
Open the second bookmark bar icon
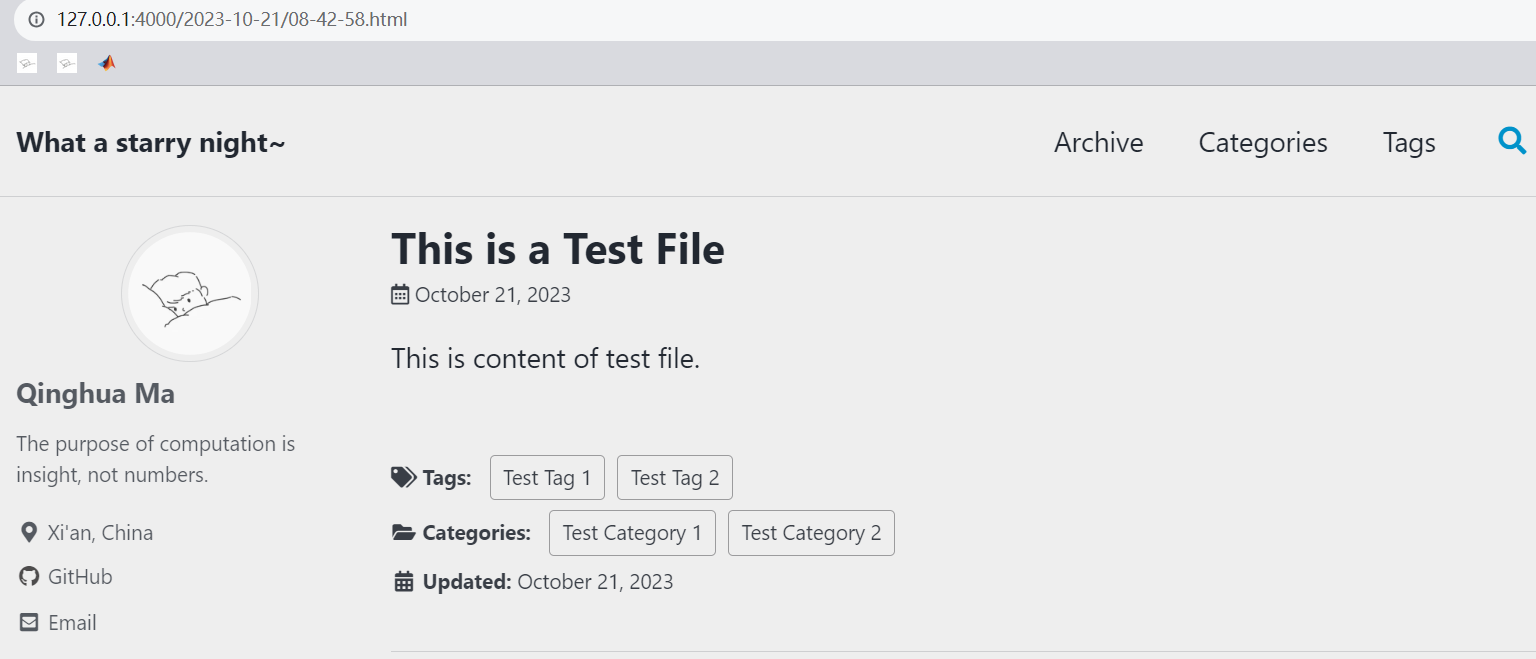point(67,63)
